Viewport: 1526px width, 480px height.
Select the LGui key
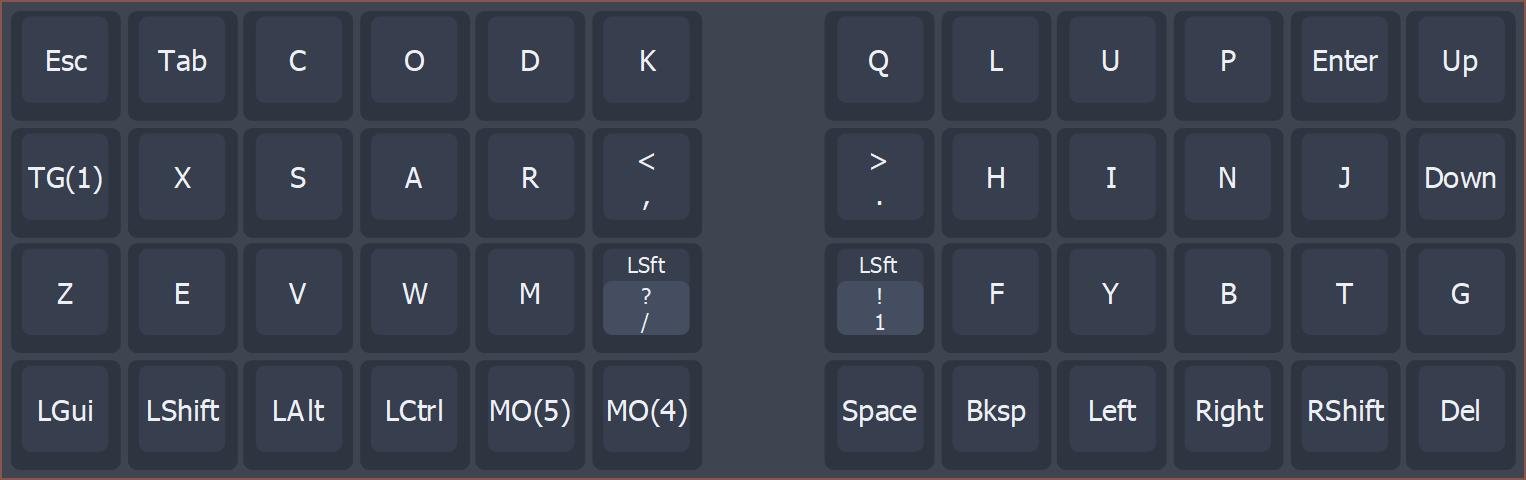click(66, 411)
